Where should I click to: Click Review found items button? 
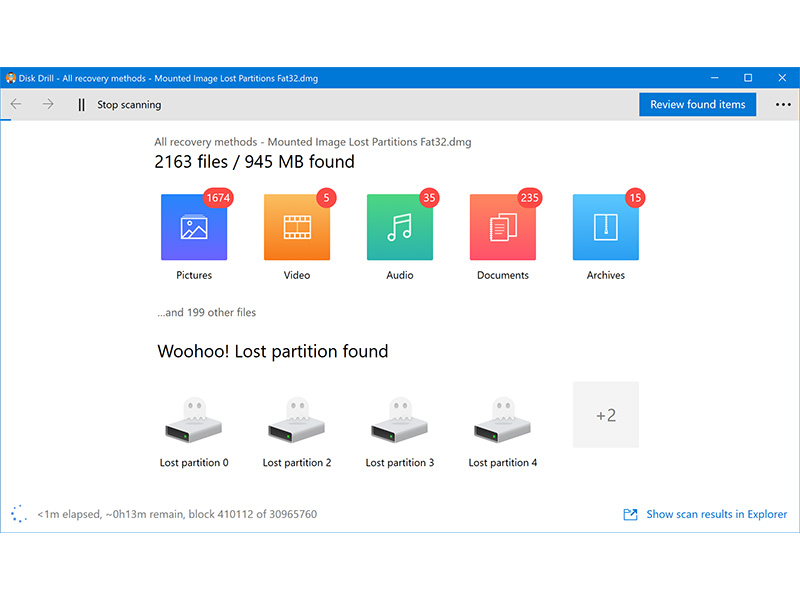697,105
